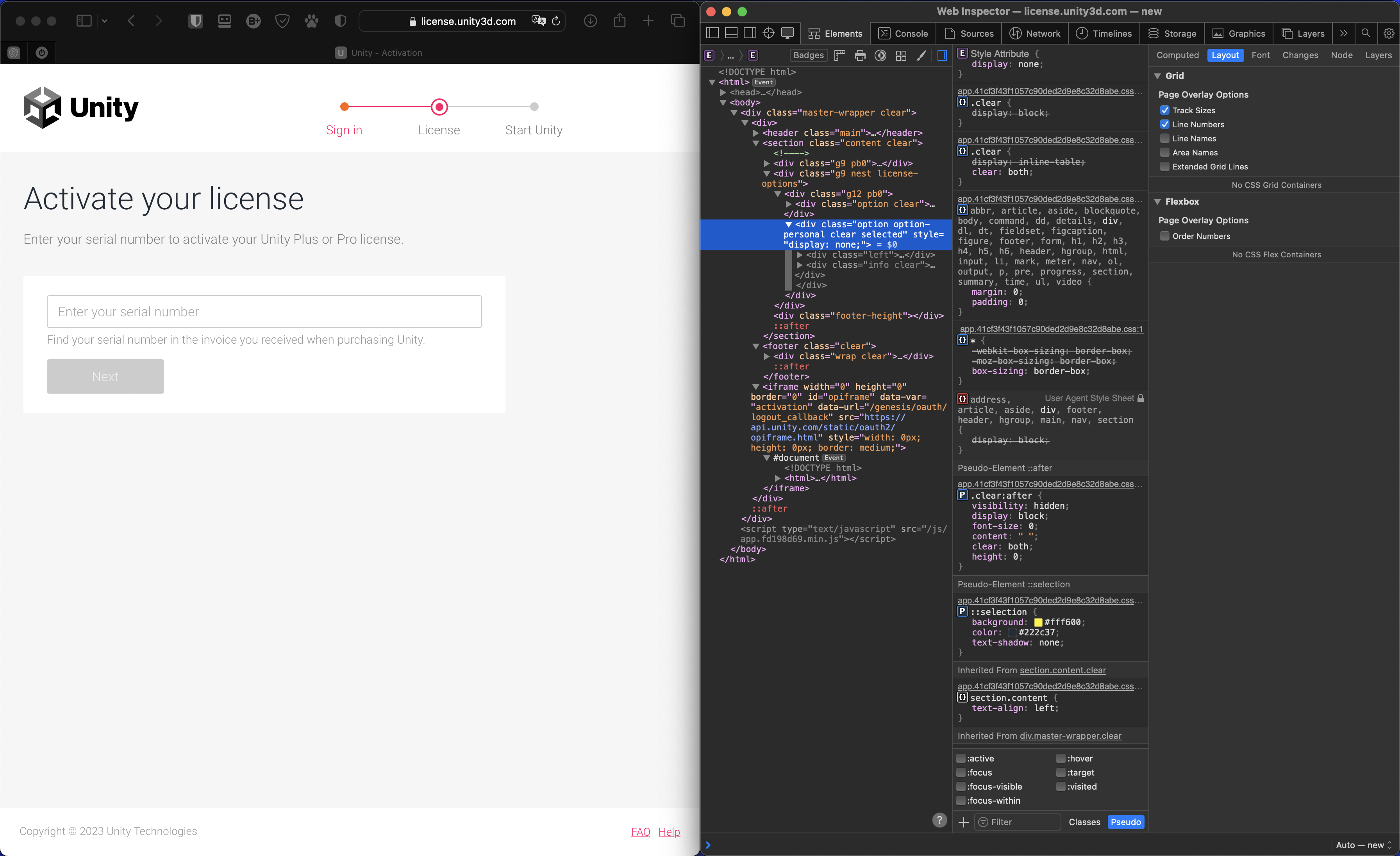
Task: Check the :hover pseudo-class checkbox
Action: coord(1061,758)
